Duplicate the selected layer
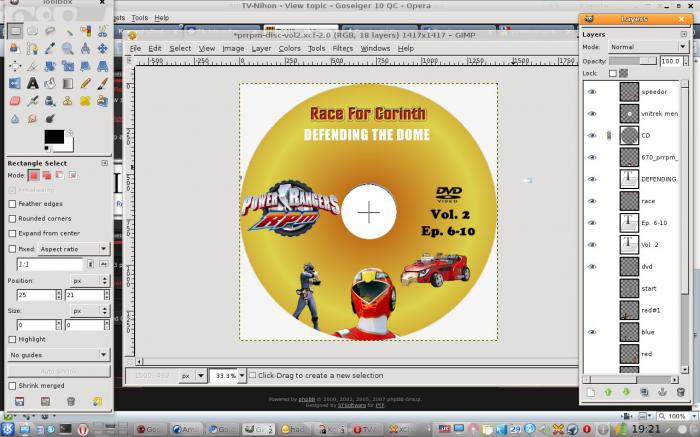The image size is (700, 437). coord(644,392)
